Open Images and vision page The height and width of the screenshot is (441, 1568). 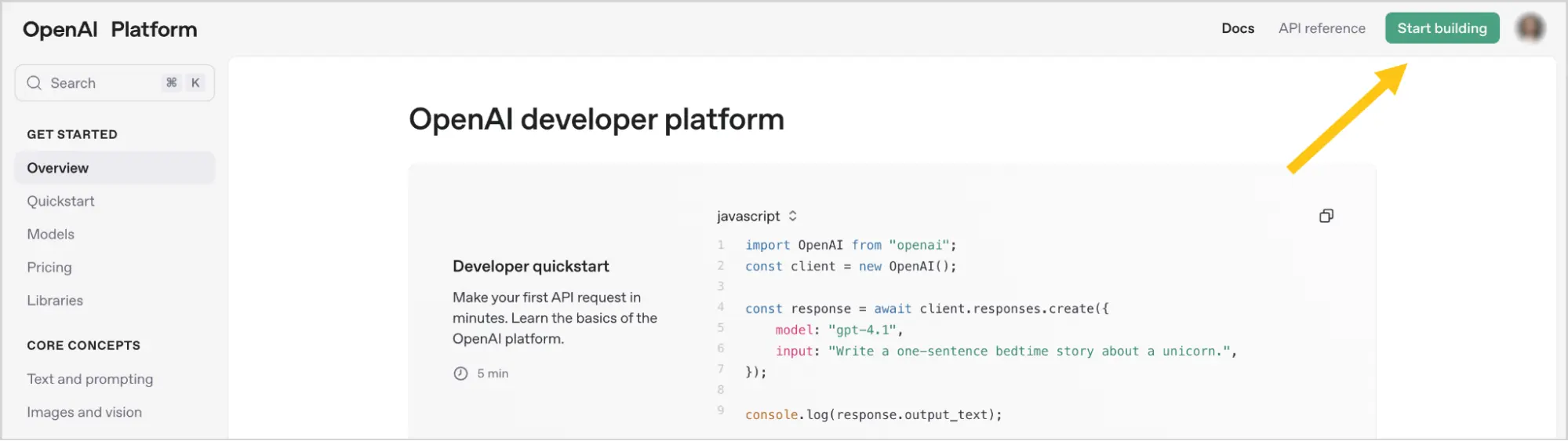[x=84, y=412]
